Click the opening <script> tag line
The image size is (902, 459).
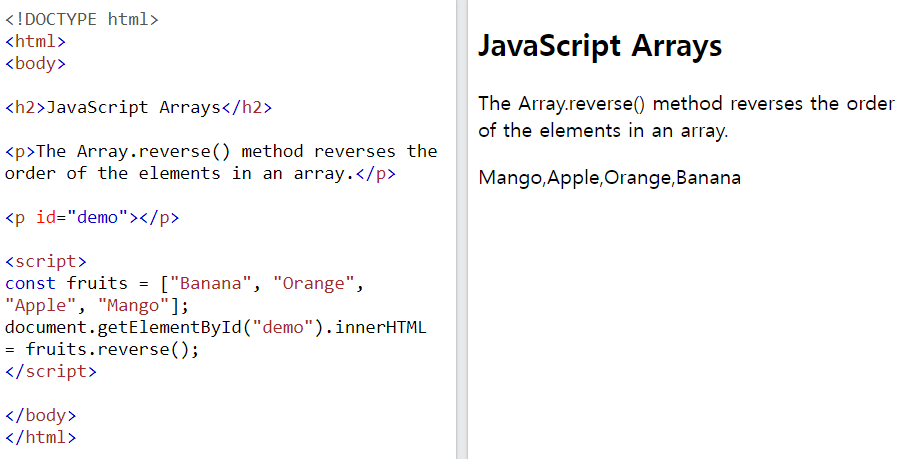[x=45, y=262]
